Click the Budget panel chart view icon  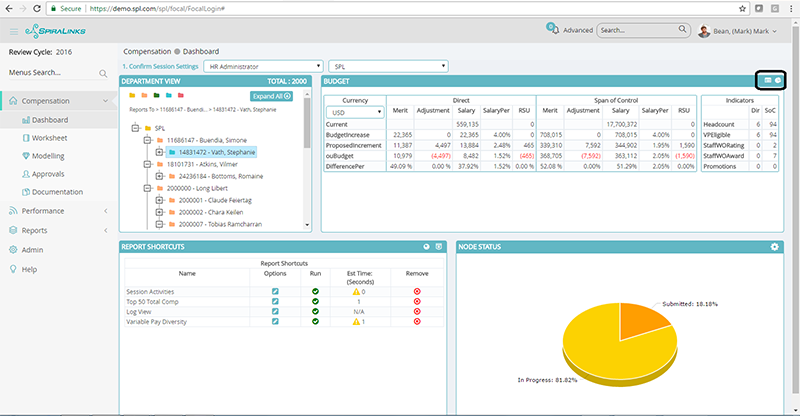[777, 80]
